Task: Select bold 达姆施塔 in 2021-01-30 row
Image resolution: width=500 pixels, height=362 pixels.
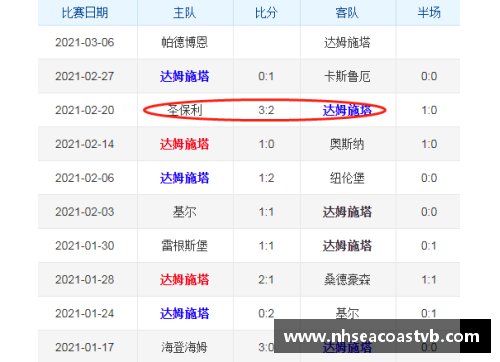Action: [x=347, y=246]
